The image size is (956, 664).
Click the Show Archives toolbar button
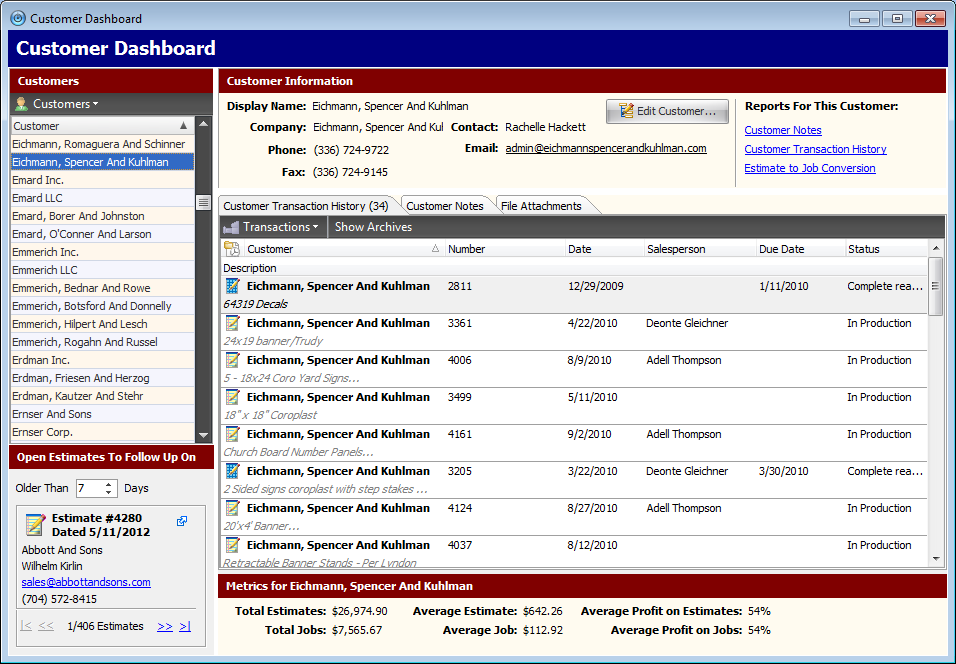373,227
